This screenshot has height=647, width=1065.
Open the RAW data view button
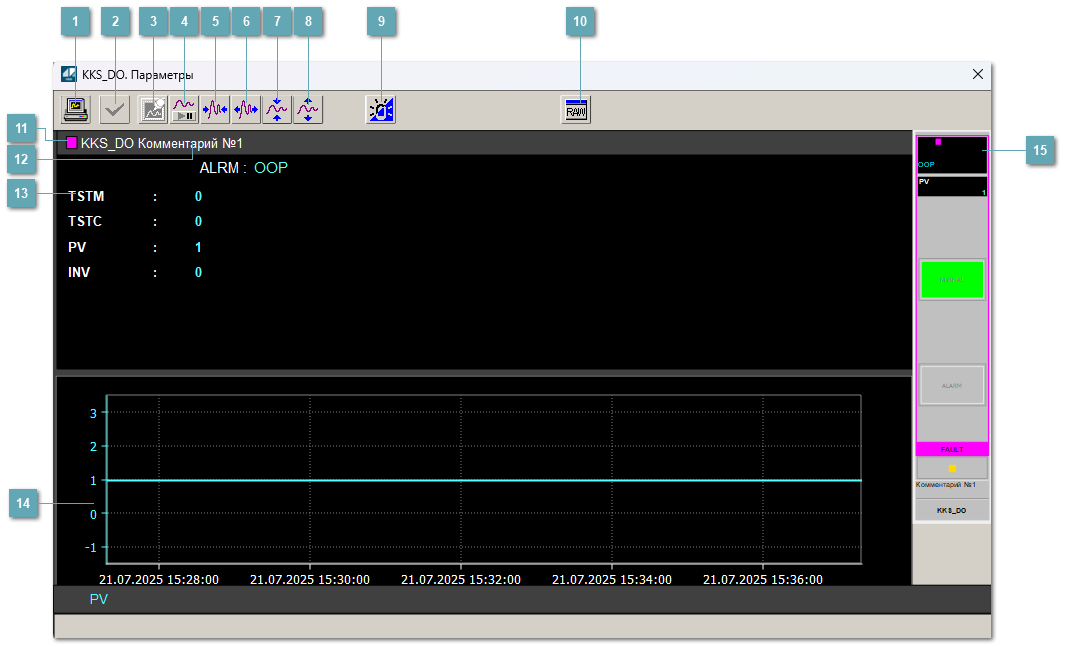click(x=577, y=110)
